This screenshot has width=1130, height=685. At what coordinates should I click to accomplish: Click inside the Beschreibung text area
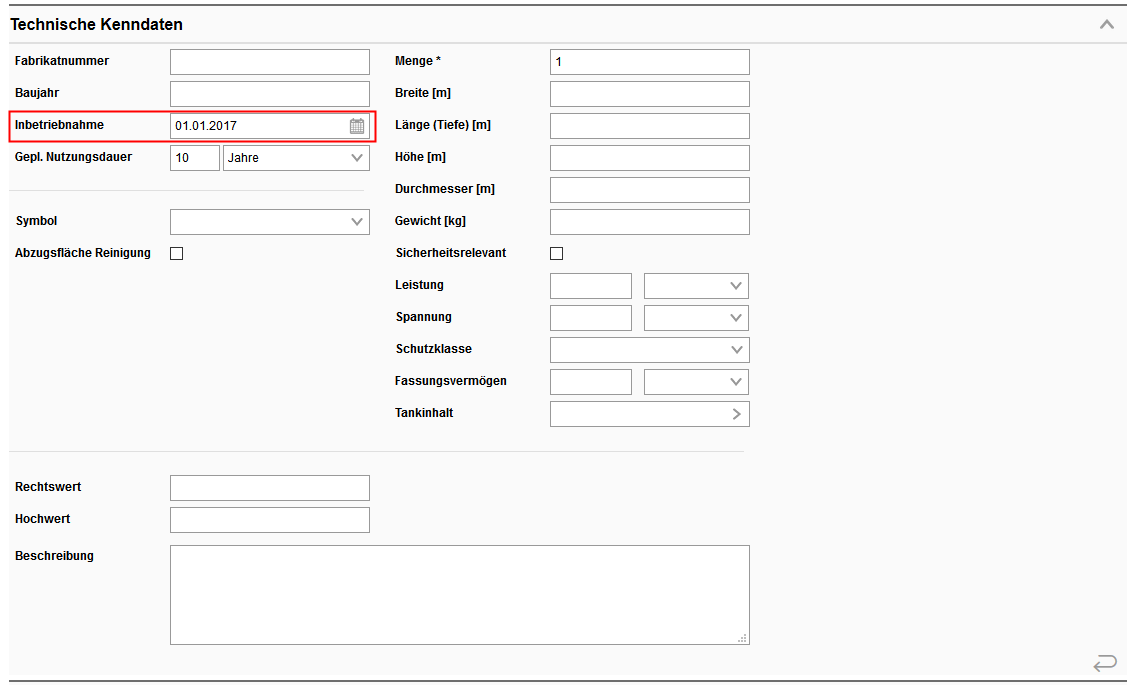(x=460, y=595)
